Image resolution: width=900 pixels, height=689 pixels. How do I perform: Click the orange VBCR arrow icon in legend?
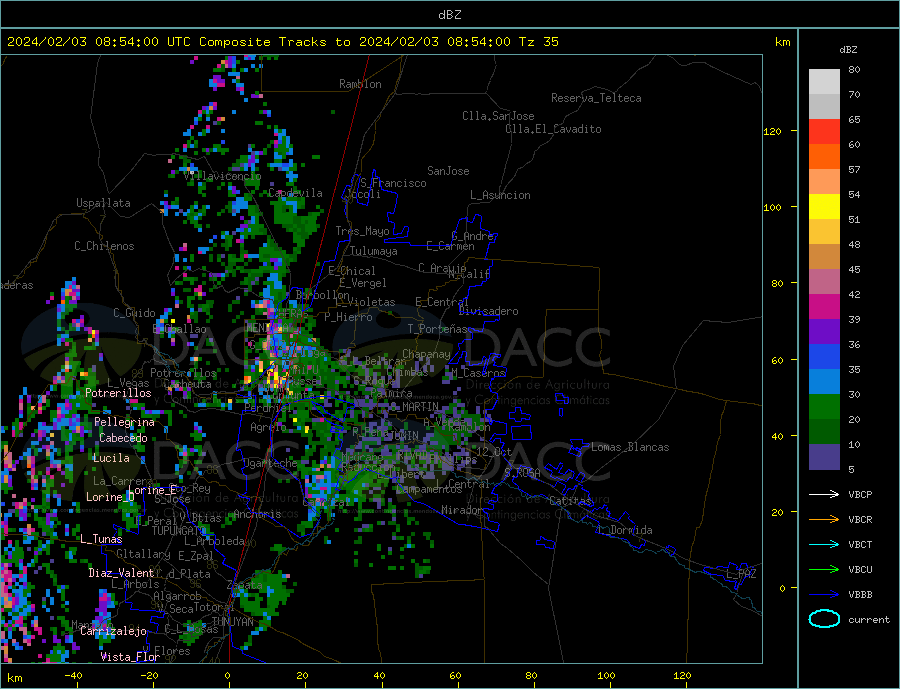pos(824,519)
